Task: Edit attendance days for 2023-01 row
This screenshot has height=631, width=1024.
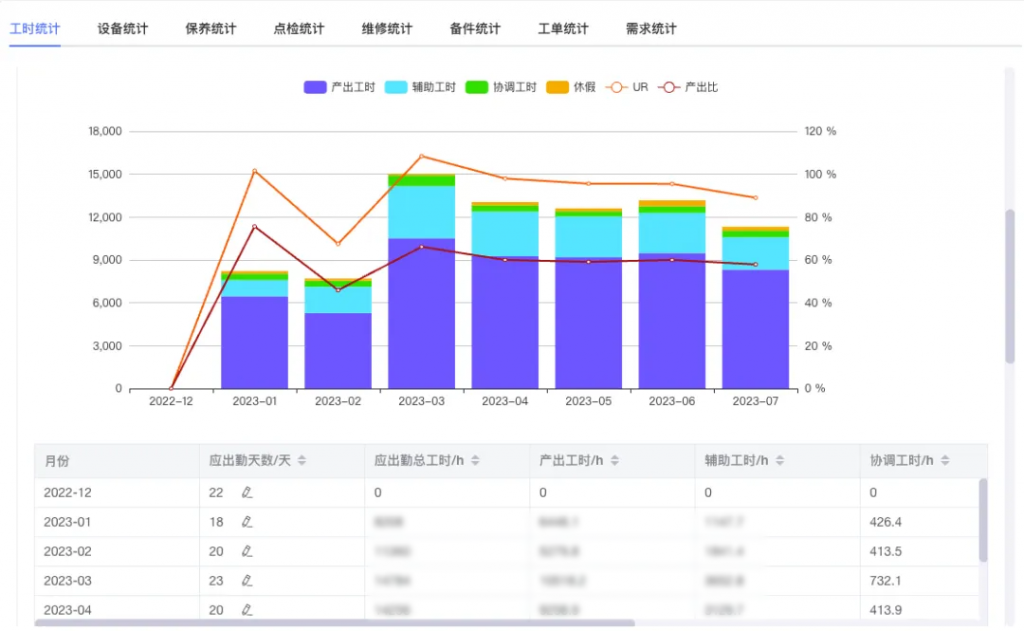Action: point(247,522)
